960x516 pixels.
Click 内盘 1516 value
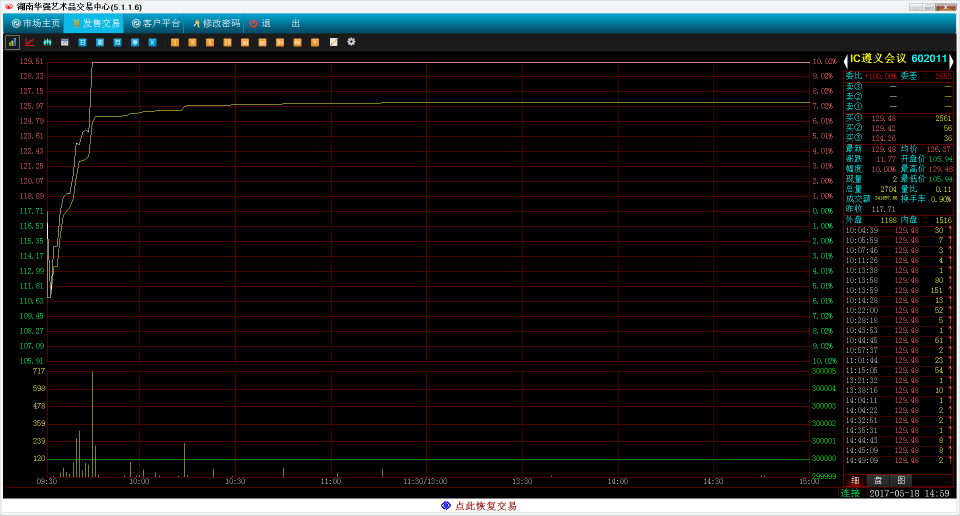pyautogui.click(x=943, y=220)
